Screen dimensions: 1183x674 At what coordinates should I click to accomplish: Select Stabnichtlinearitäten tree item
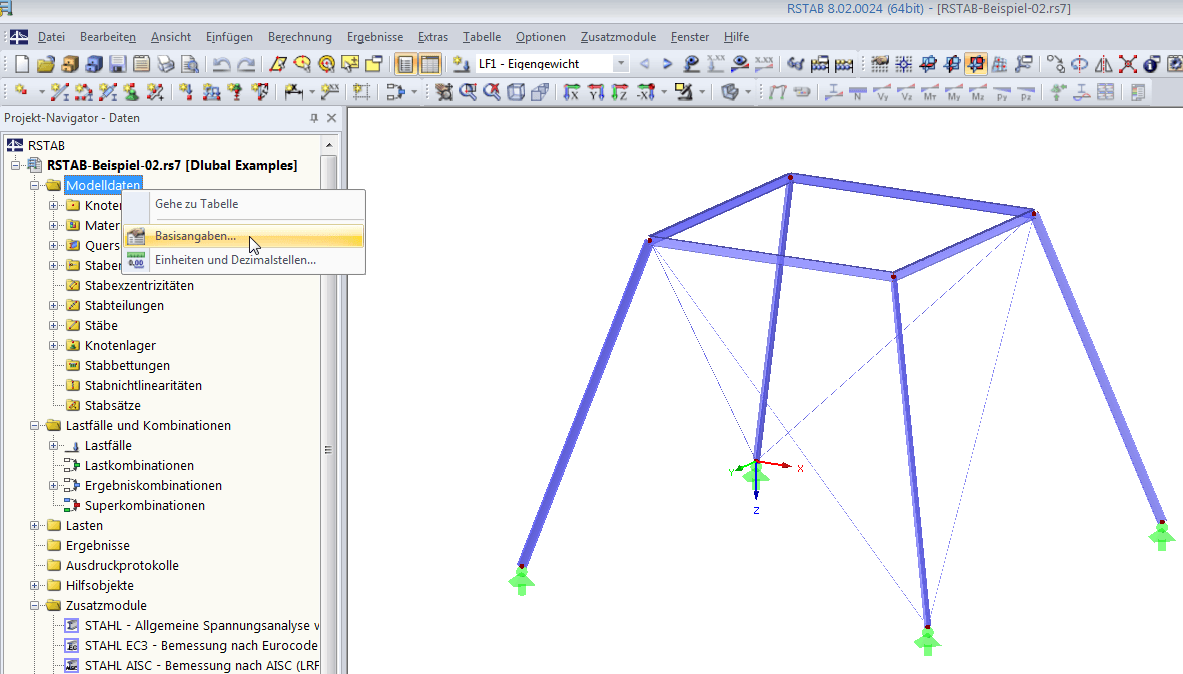tap(143, 386)
